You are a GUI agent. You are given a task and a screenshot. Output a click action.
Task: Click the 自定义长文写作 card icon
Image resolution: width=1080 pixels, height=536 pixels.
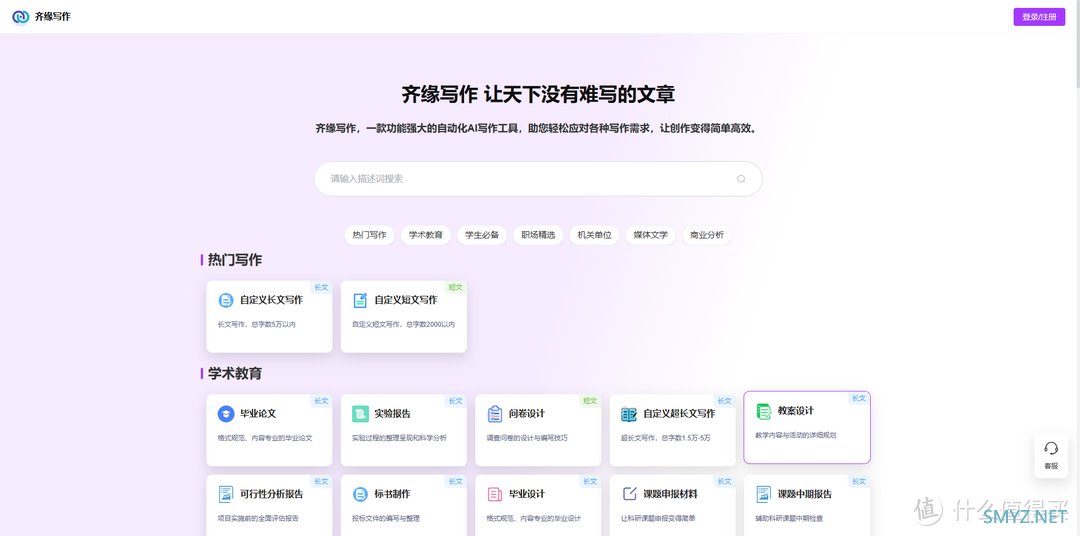tap(226, 300)
